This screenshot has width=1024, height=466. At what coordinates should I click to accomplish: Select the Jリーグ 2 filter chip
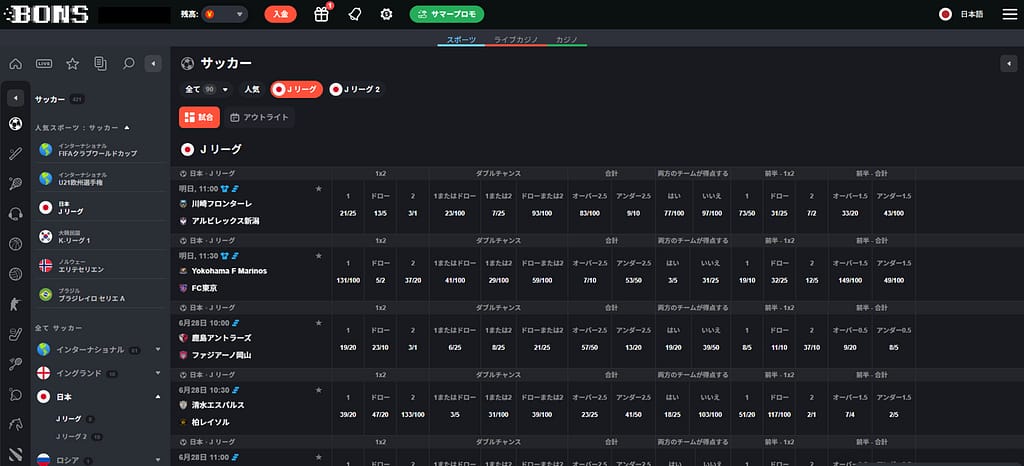[356, 89]
